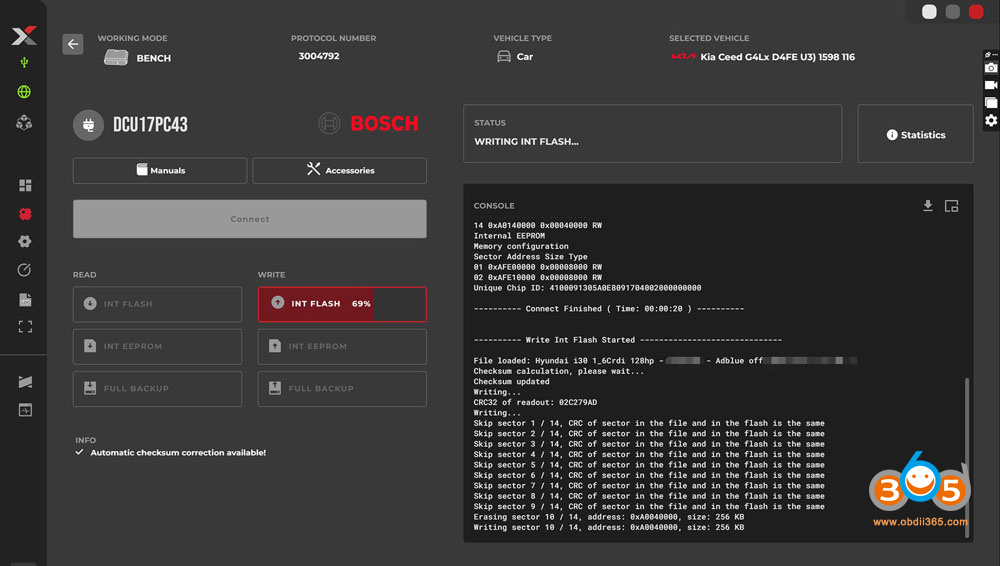Click 'Erasing sector 10 / 14' console line
This screenshot has width=1000, height=566.
click(608, 517)
